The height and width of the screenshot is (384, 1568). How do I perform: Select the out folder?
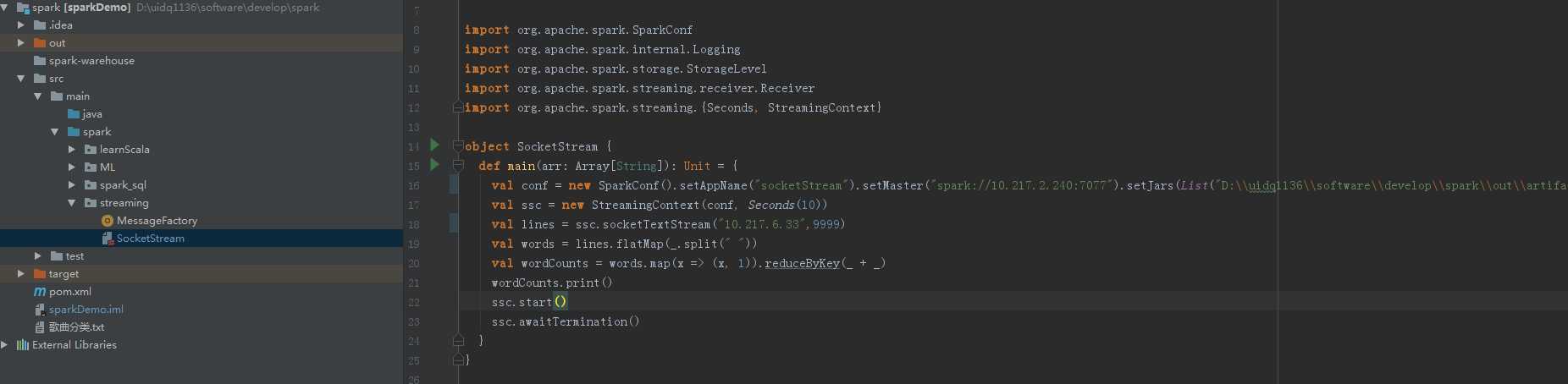tap(57, 43)
